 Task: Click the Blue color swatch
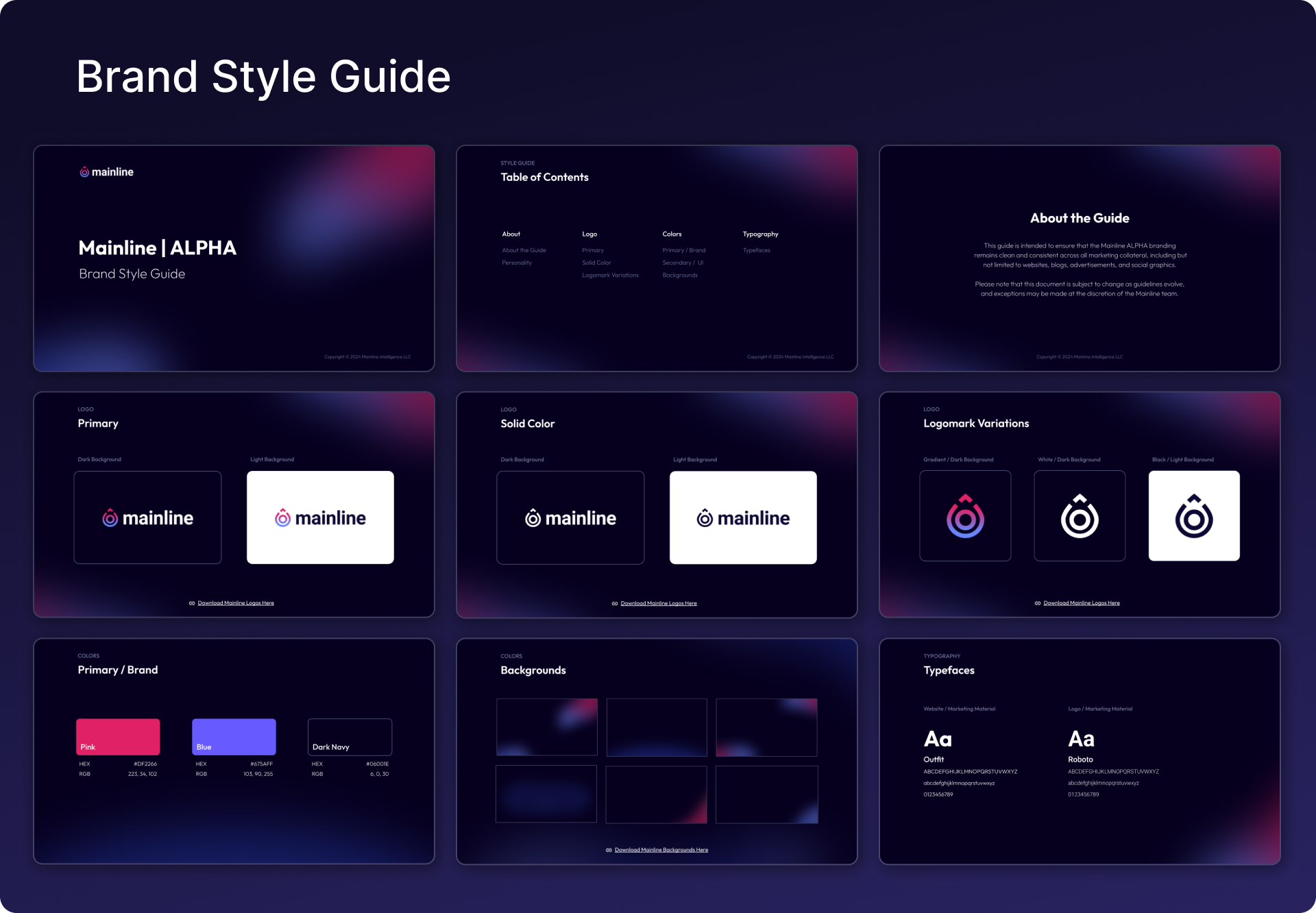[234, 737]
